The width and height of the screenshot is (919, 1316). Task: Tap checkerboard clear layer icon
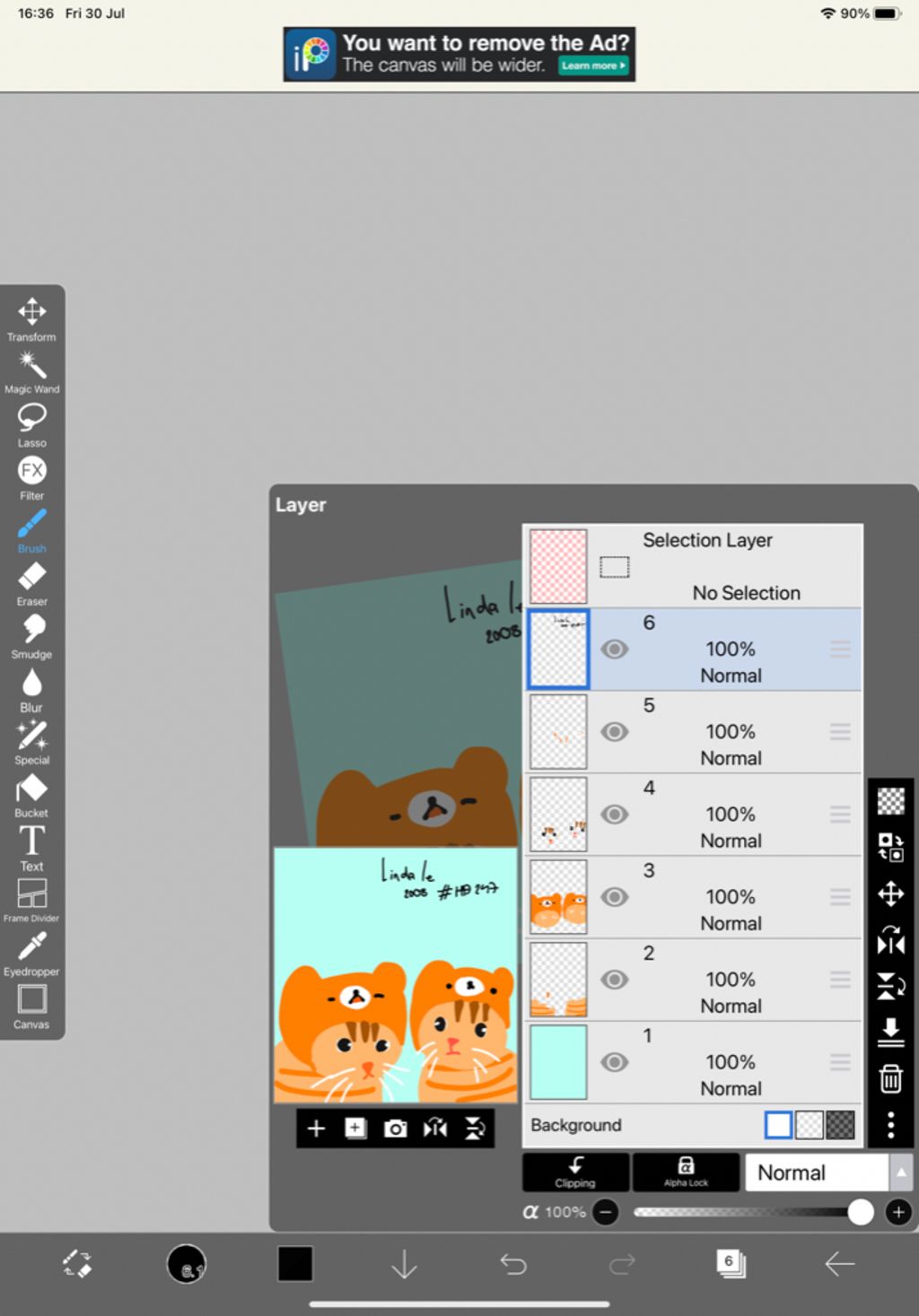tap(890, 800)
